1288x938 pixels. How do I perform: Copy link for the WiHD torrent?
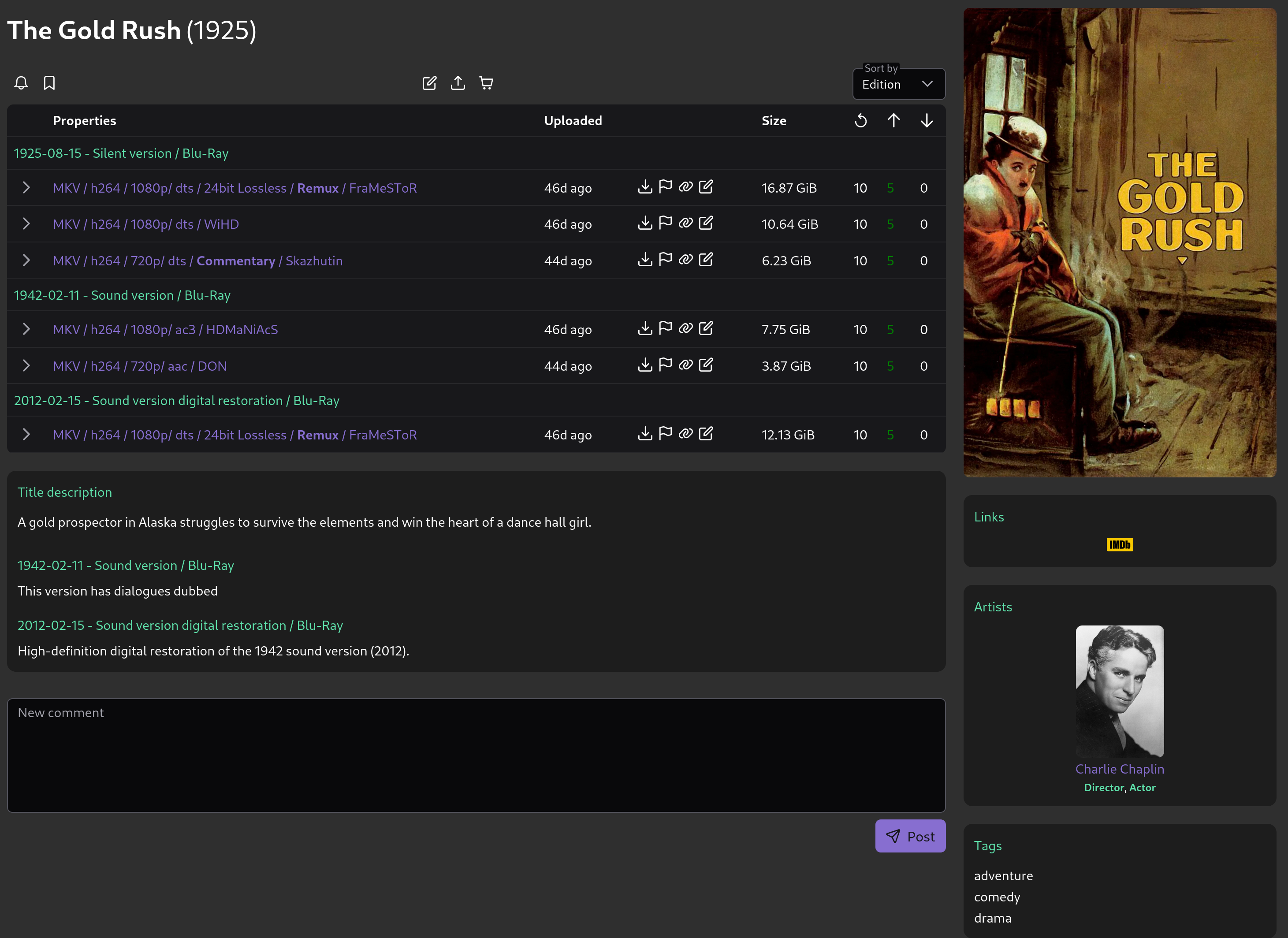coord(686,223)
